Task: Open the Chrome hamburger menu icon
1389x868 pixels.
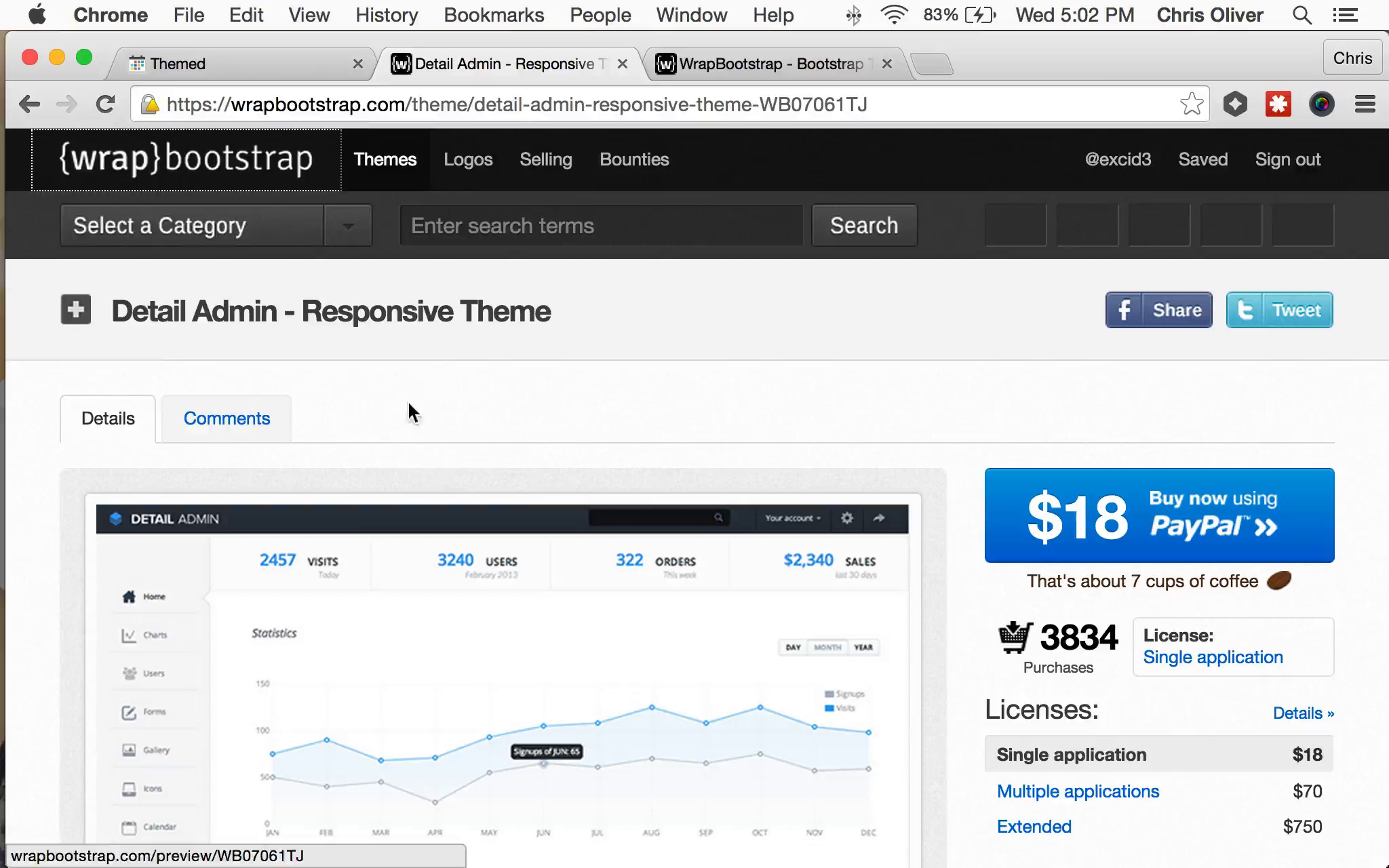Action: 1365,104
